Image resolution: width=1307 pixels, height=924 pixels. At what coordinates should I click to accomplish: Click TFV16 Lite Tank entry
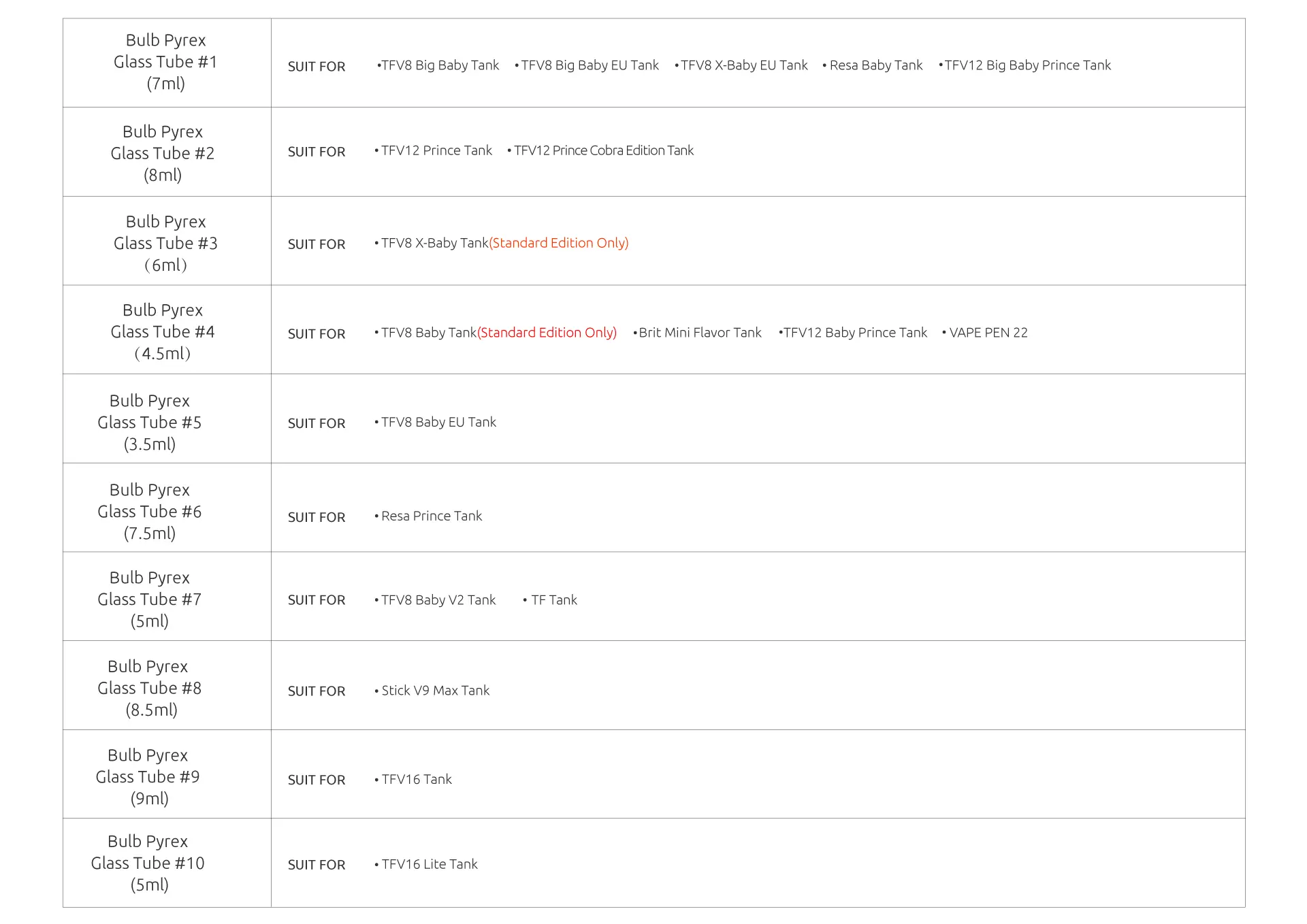tap(430, 864)
